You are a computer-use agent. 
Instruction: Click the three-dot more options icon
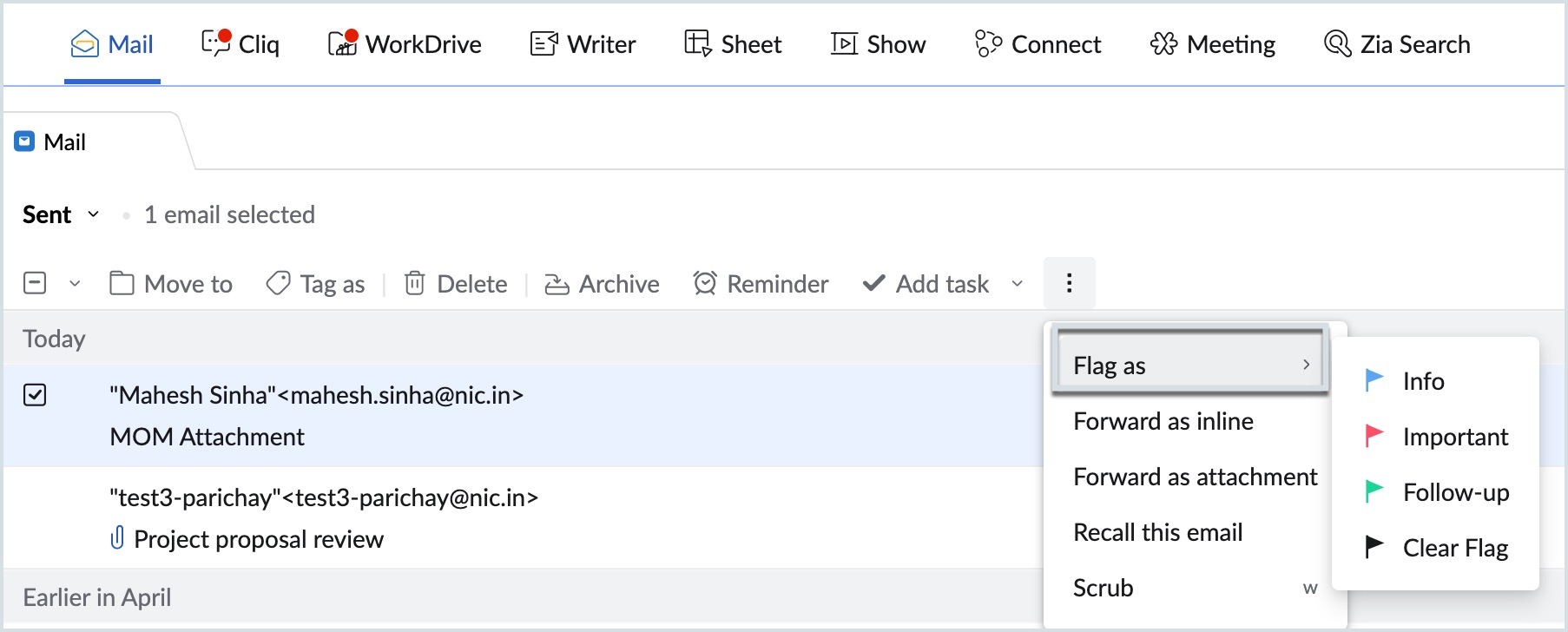(x=1069, y=283)
